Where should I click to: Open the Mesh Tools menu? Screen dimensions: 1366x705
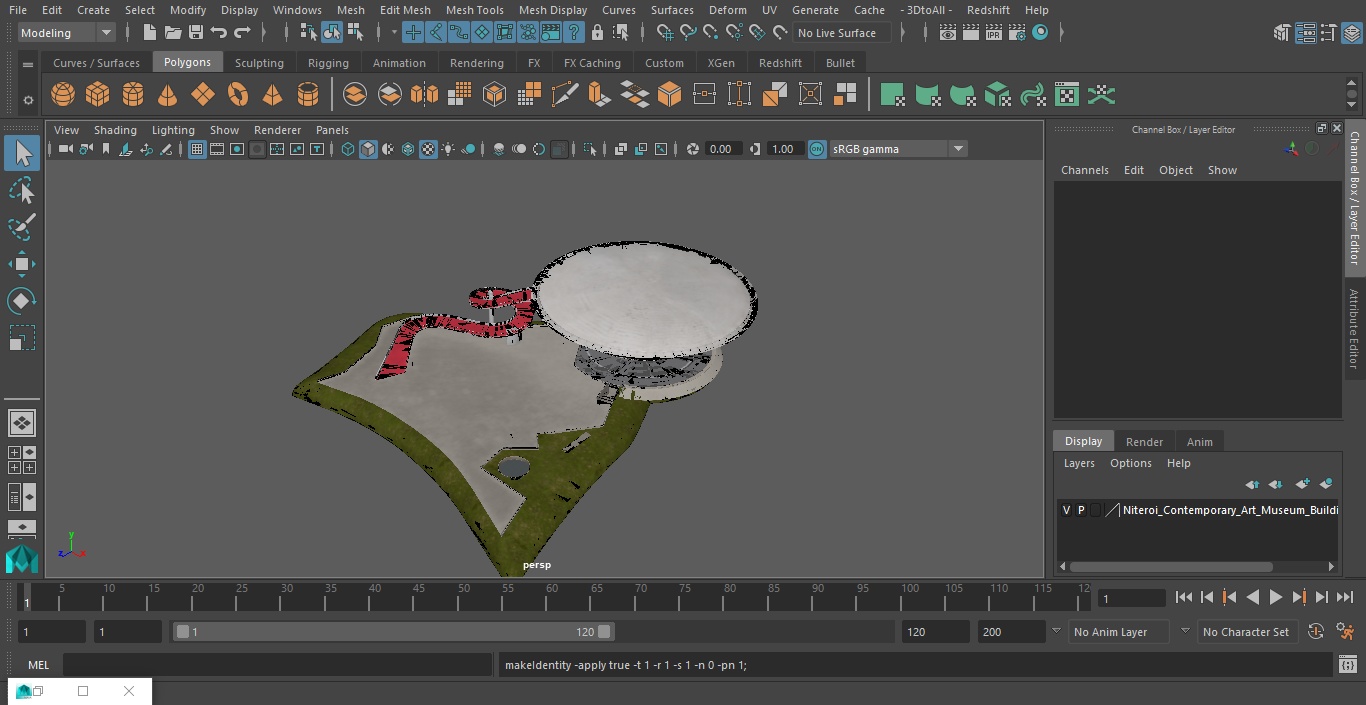click(474, 10)
